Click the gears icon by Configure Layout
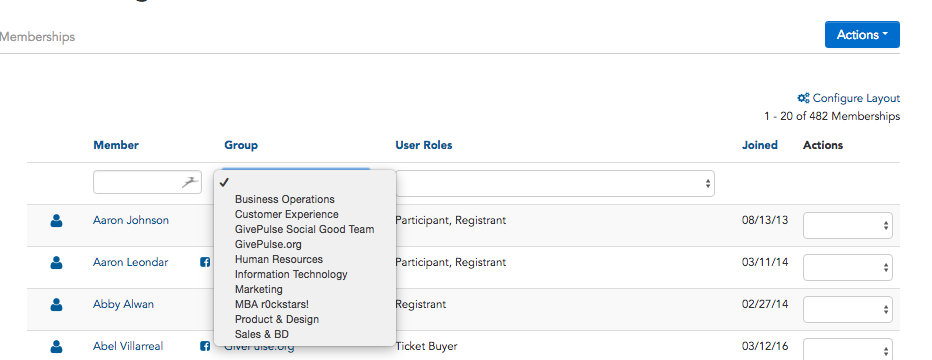 click(803, 98)
